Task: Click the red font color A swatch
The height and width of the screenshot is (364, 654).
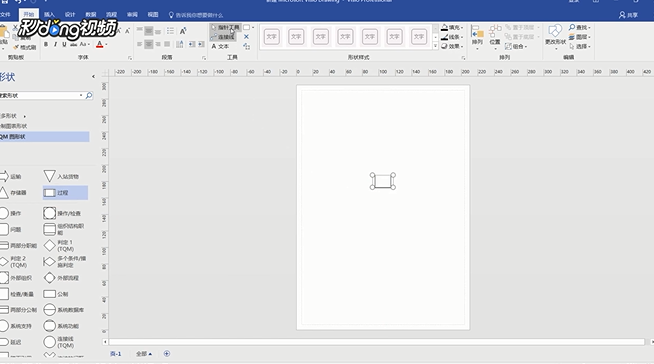Action: tap(99, 44)
